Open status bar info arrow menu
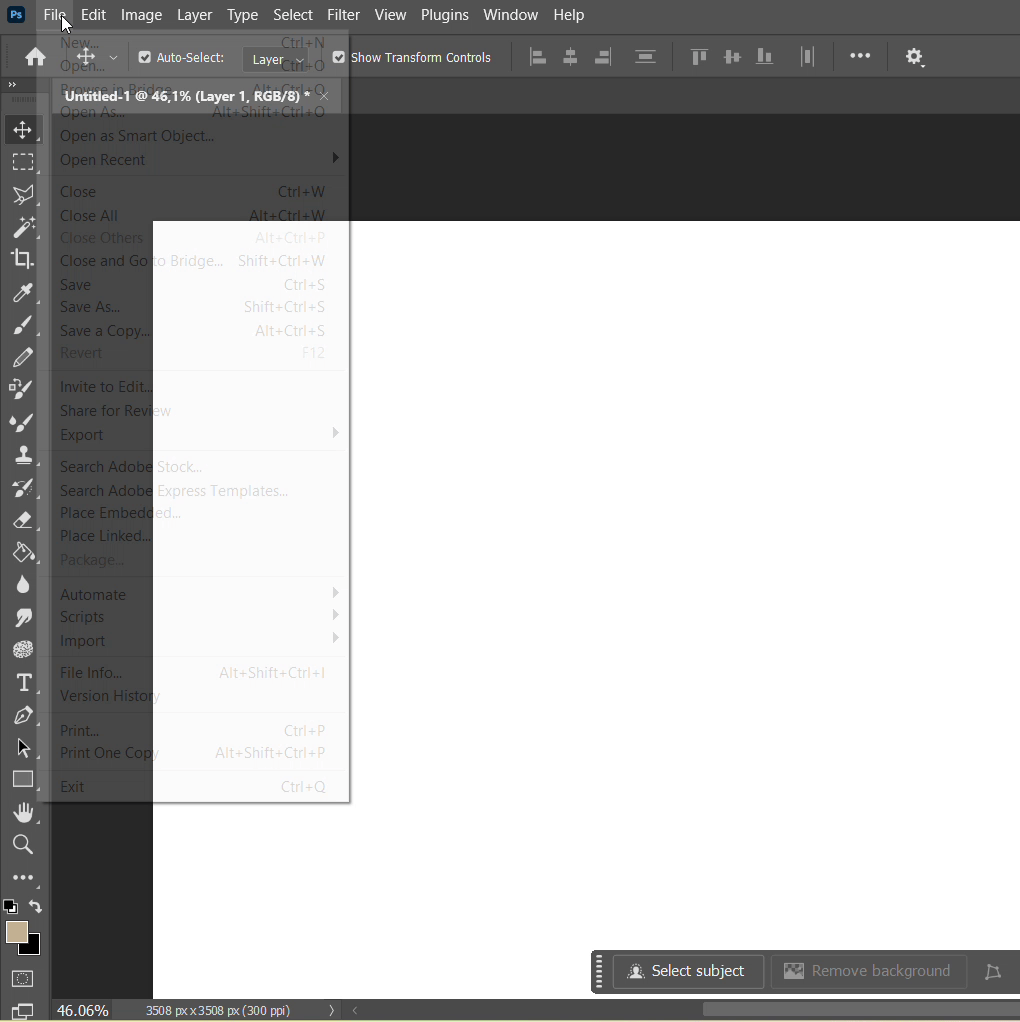Viewport: 1020px width, 1022px height. tap(331, 1010)
